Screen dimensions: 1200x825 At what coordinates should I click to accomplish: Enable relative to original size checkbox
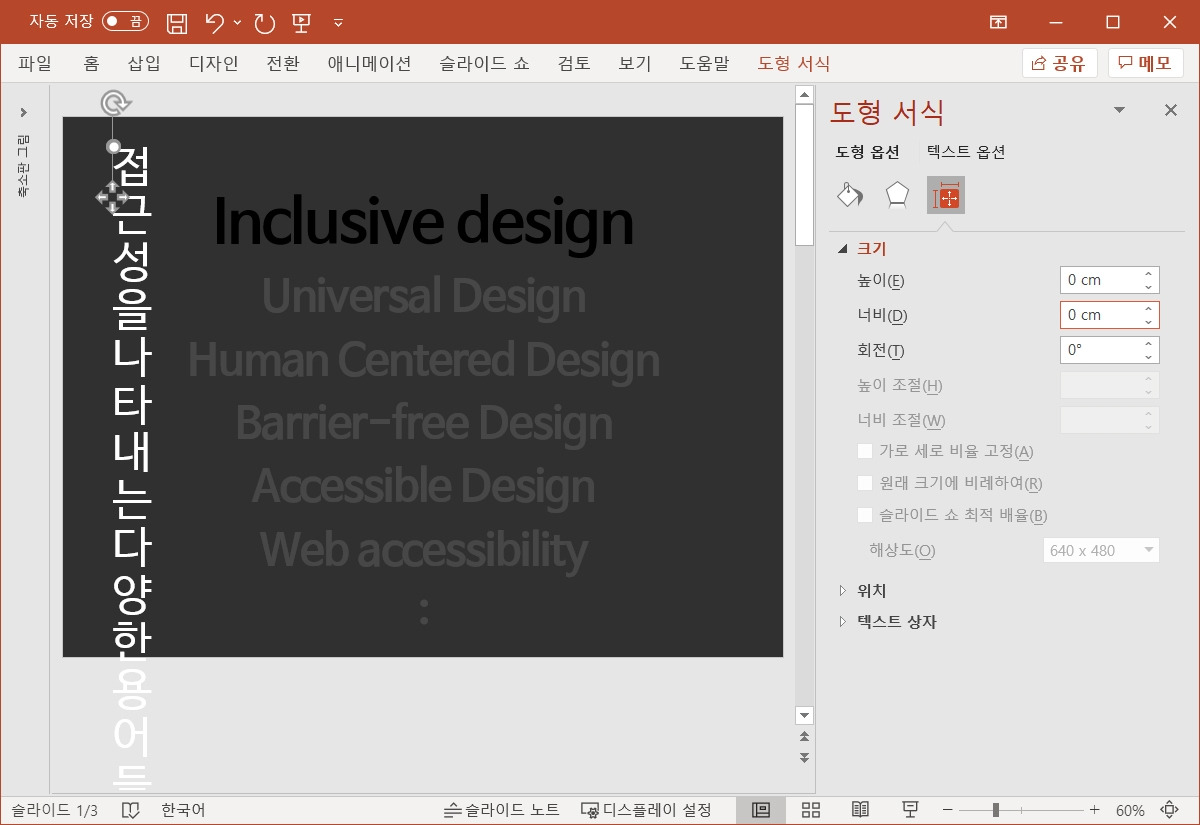tap(866, 483)
